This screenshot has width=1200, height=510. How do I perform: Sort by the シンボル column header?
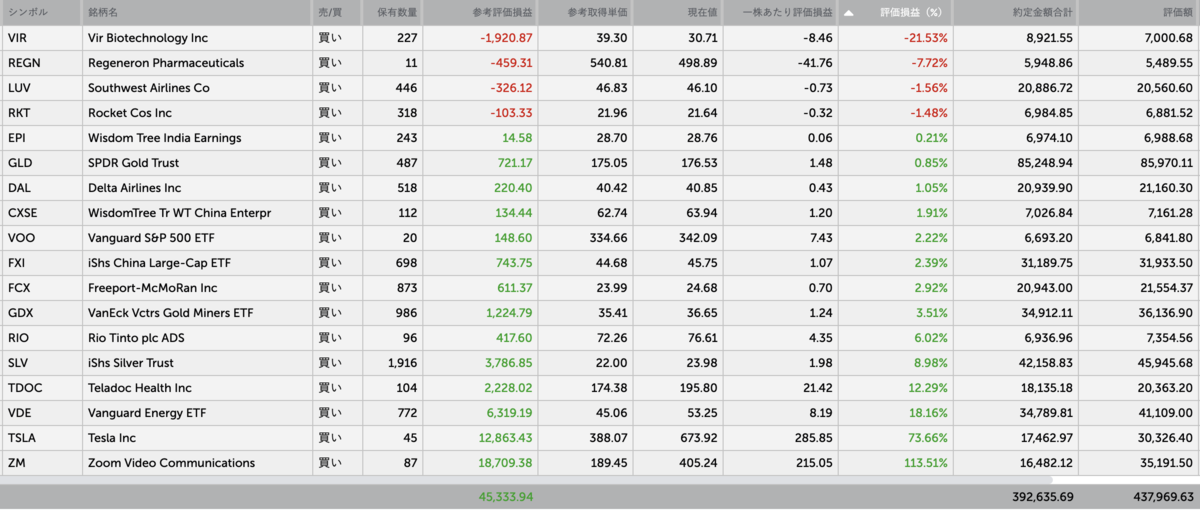pyautogui.click(x=41, y=13)
